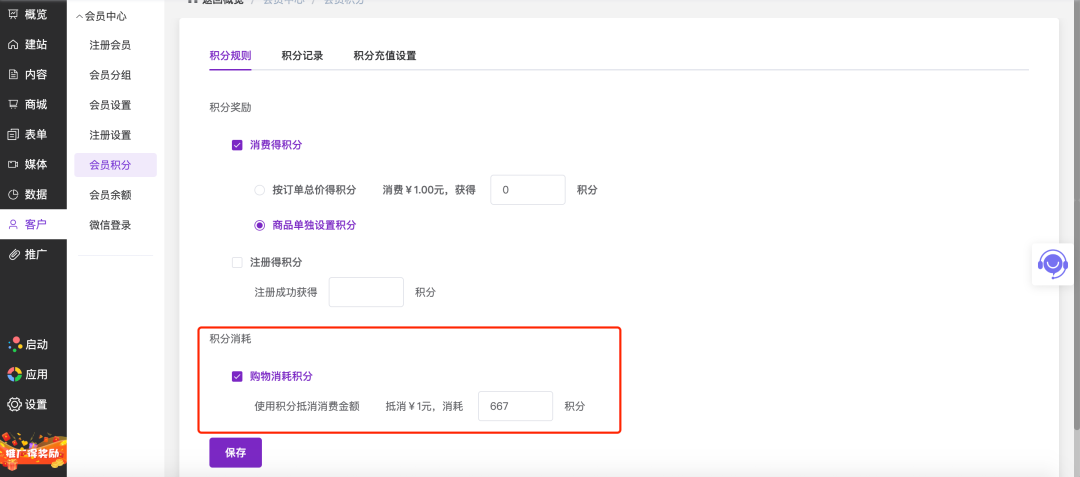Image resolution: width=1080 pixels, height=477 pixels.
Task: Choose the 商品单独设置积分 radio option
Action: [x=260, y=225]
